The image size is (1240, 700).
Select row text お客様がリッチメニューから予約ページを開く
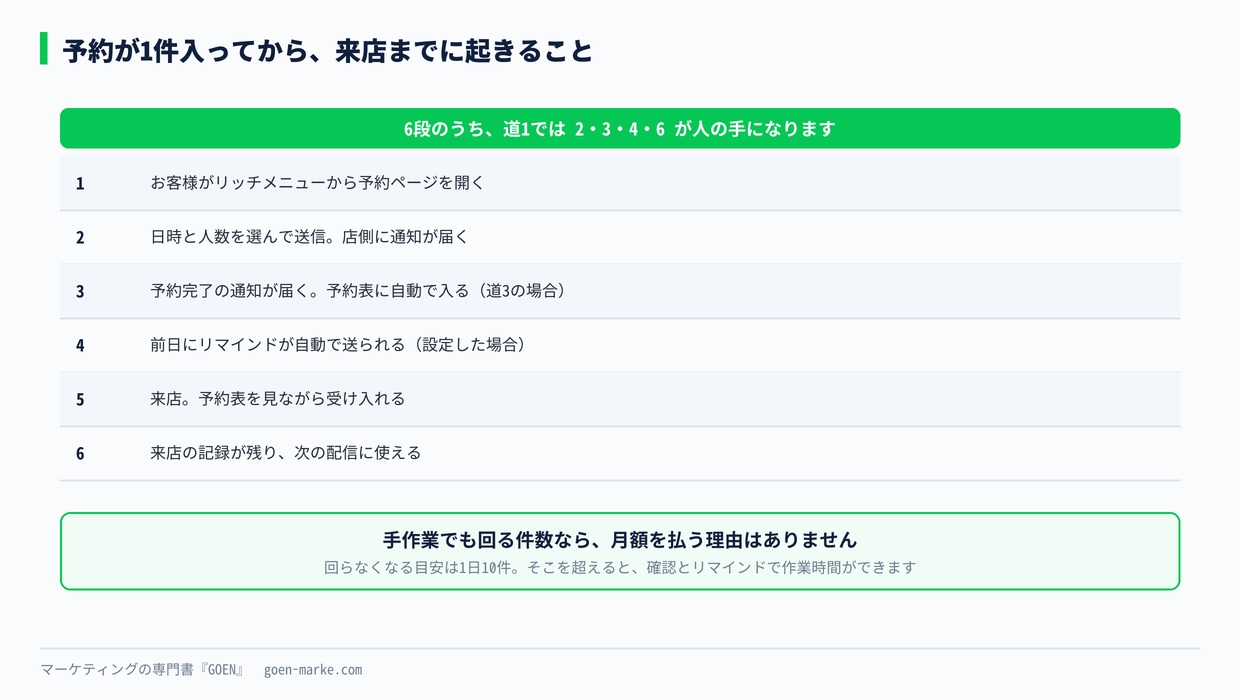pos(317,183)
